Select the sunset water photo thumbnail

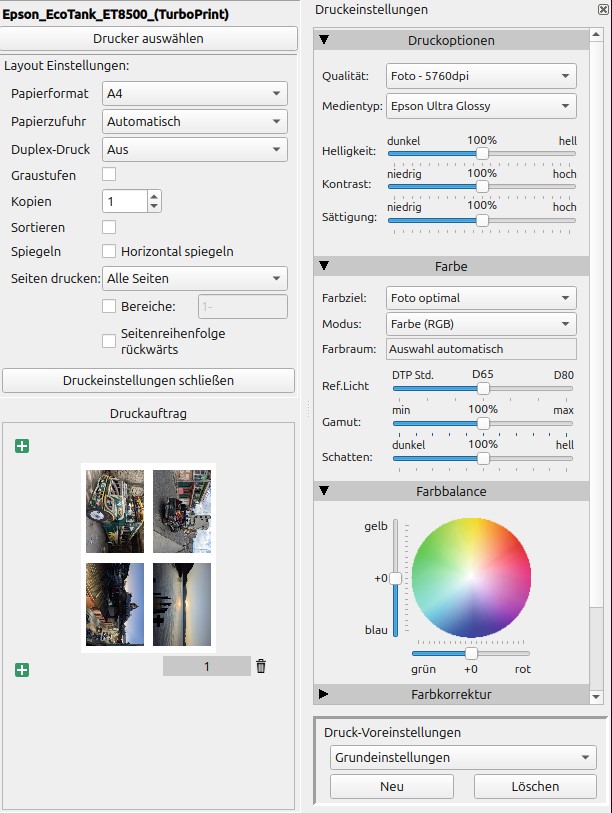coord(182,604)
